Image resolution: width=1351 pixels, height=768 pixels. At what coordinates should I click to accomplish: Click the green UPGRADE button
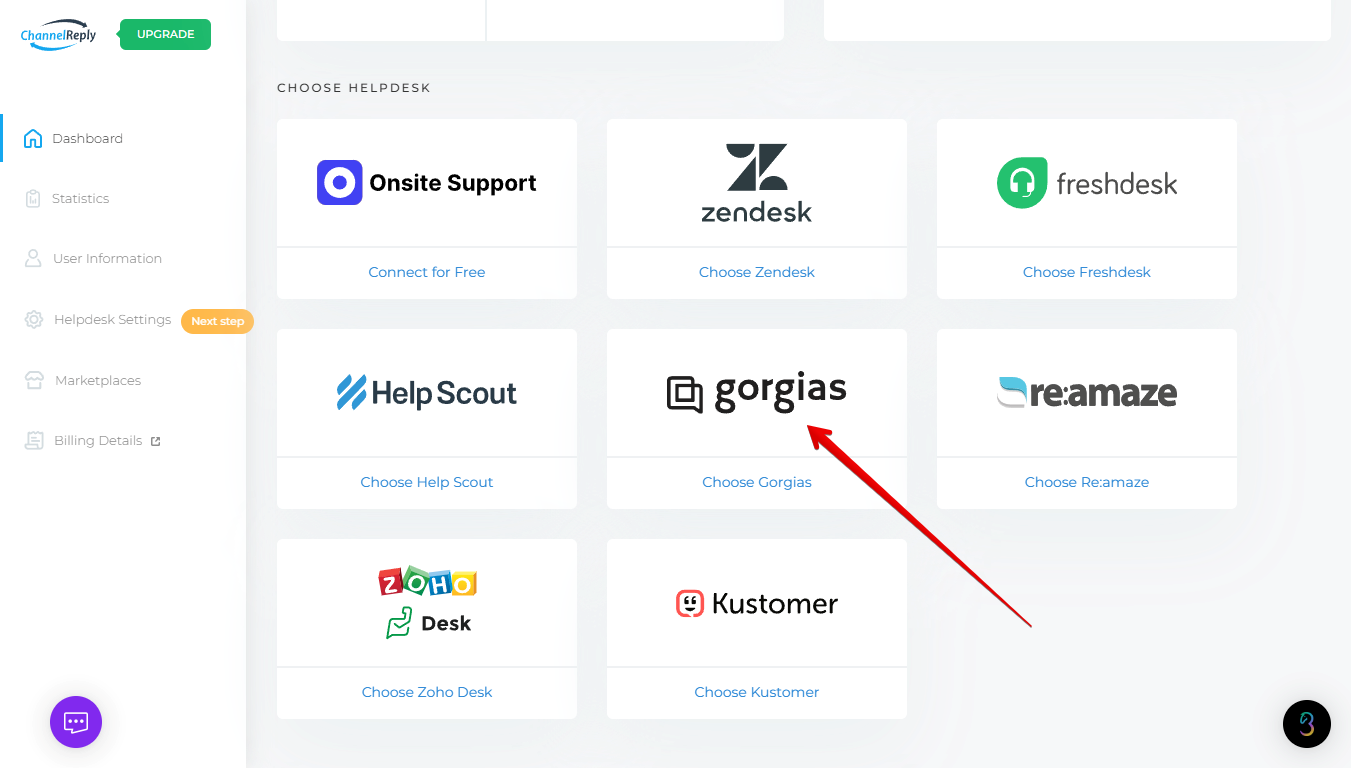tap(165, 34)
